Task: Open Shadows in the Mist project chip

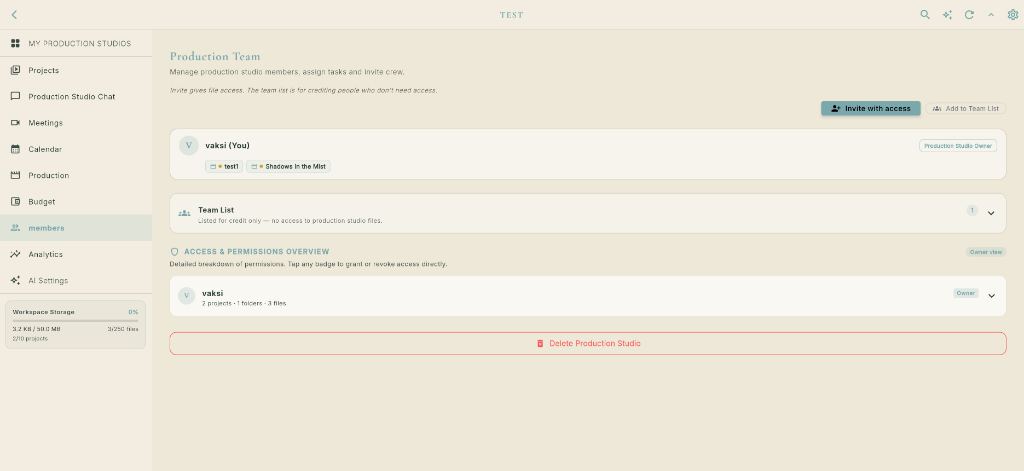Action: [x=289, y=167]
